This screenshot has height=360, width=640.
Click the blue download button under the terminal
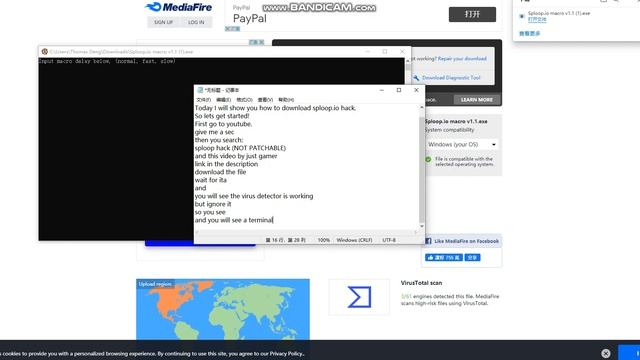(x=200, y=243)
